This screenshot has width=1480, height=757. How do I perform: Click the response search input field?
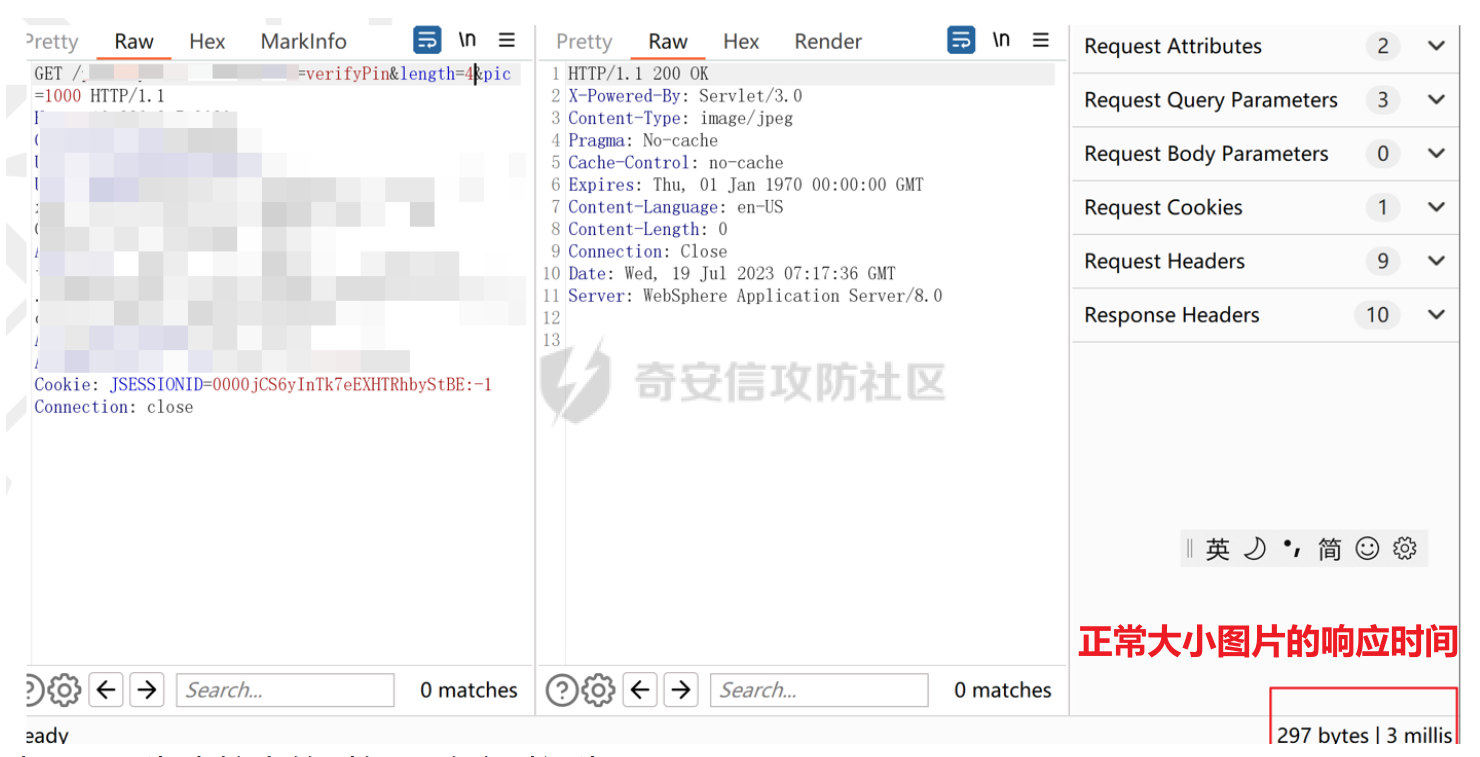tap(819, 690)
